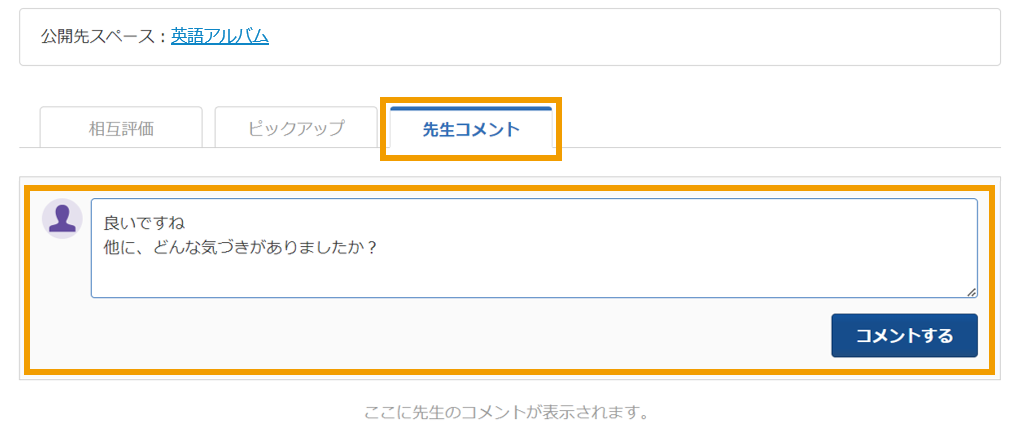Place cursor on the 良いですね line

(145, 224)
